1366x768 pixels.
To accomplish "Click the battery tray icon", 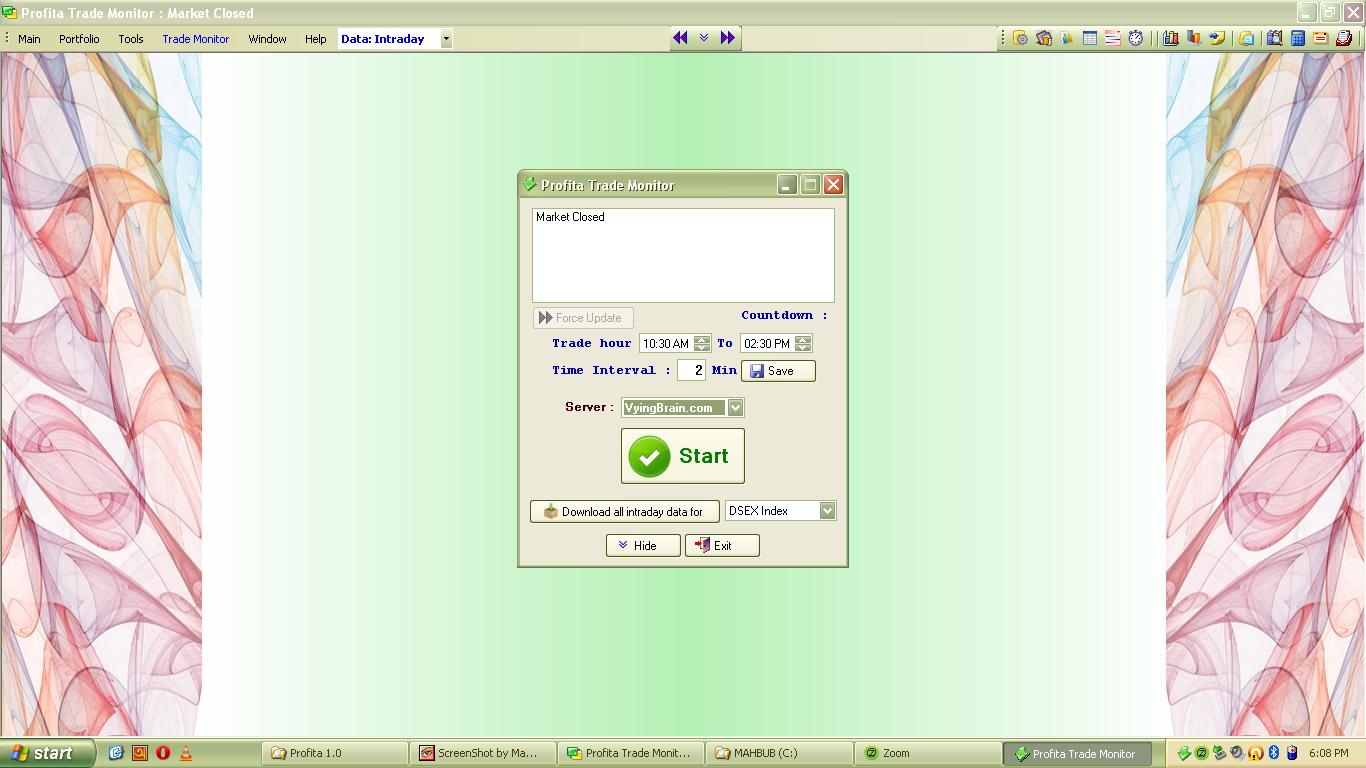I will click(x=1292, y=753).
